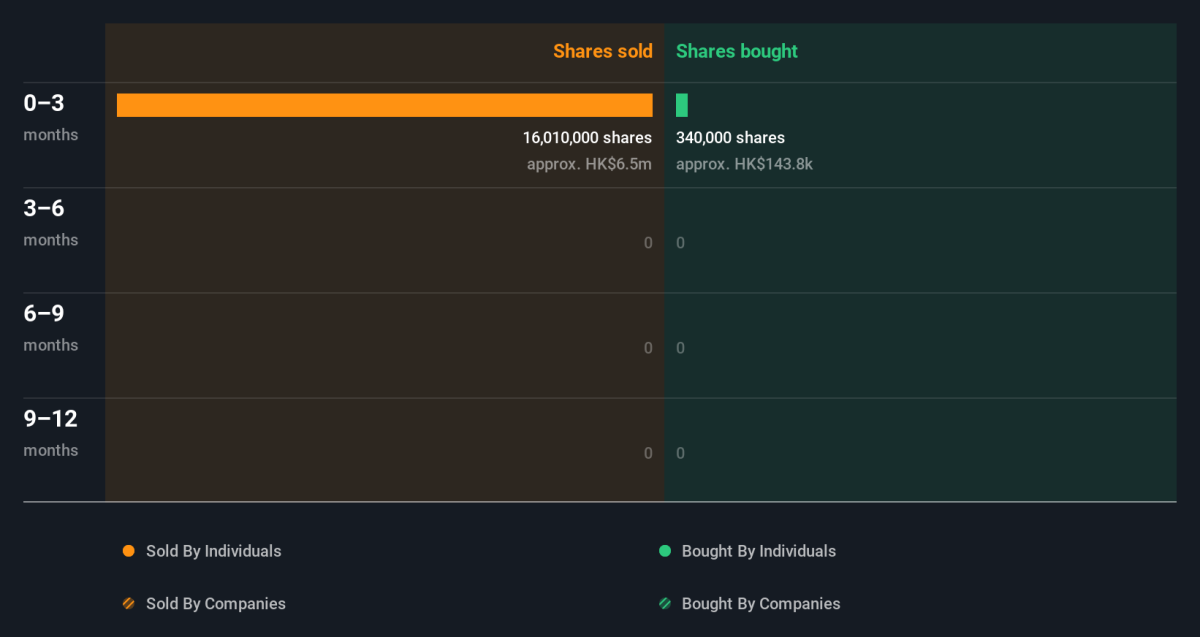Select the Shares sold column header
Image resolution: width=1200 pixels, height=637 pixels.
point(603,51)
